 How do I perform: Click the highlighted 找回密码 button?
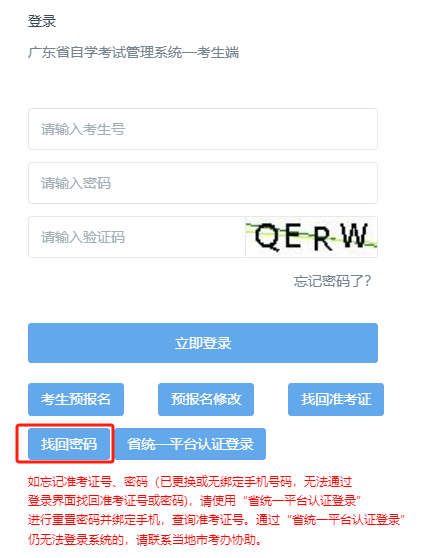[x=69, y=444]
